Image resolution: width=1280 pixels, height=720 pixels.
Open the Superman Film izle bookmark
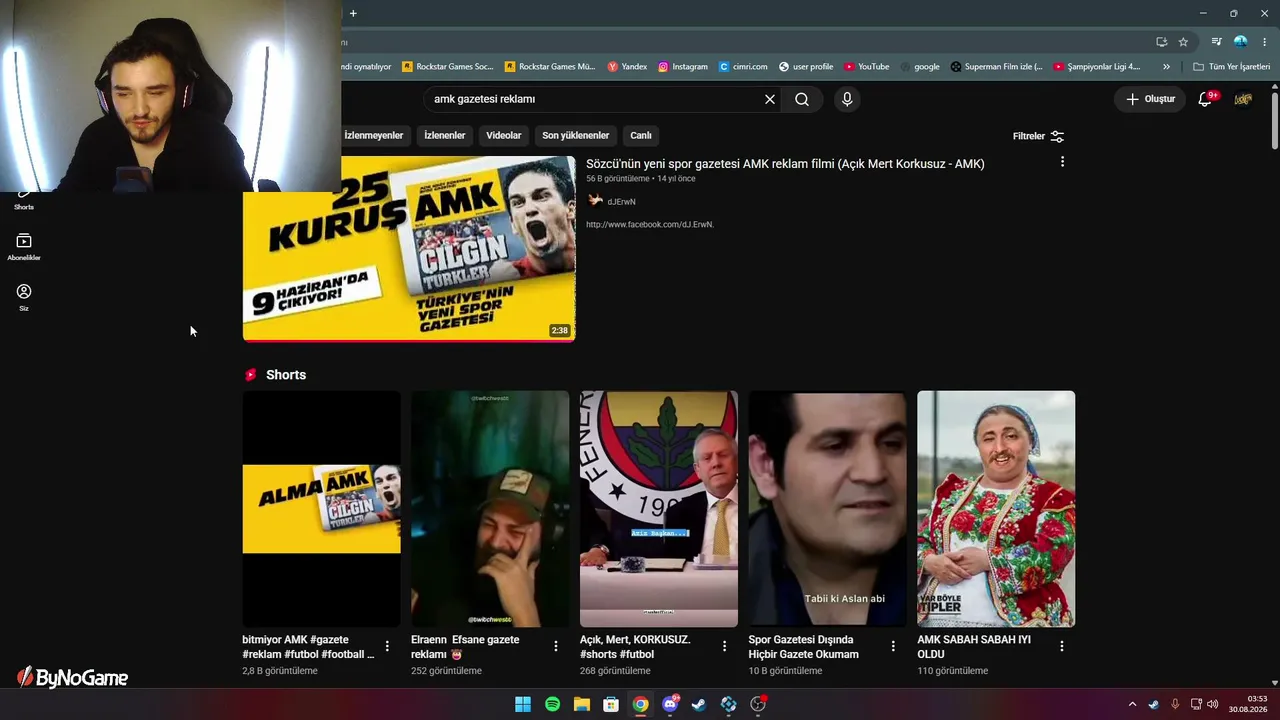click(996, 67)
